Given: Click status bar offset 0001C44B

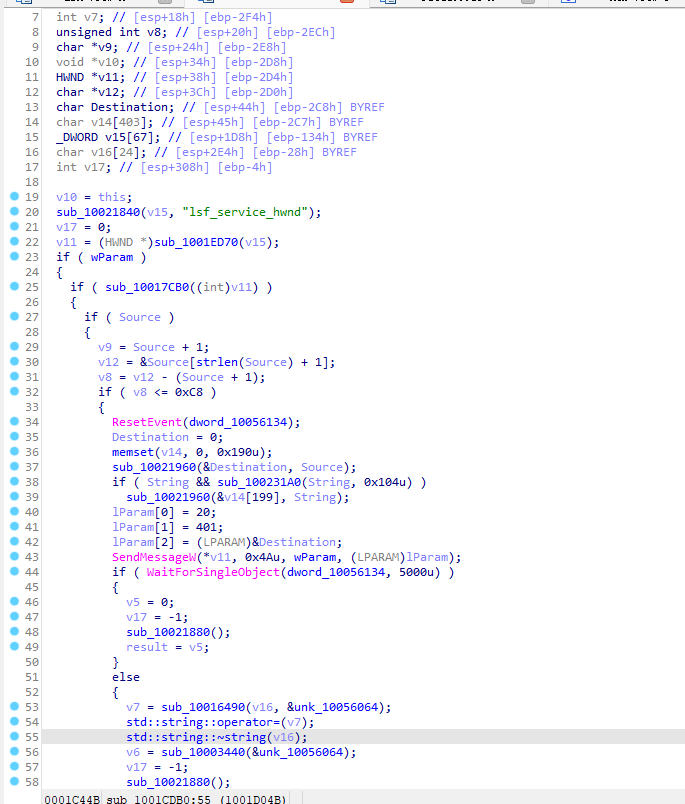Looking at the screenshot, I should (x=72, y=799).
